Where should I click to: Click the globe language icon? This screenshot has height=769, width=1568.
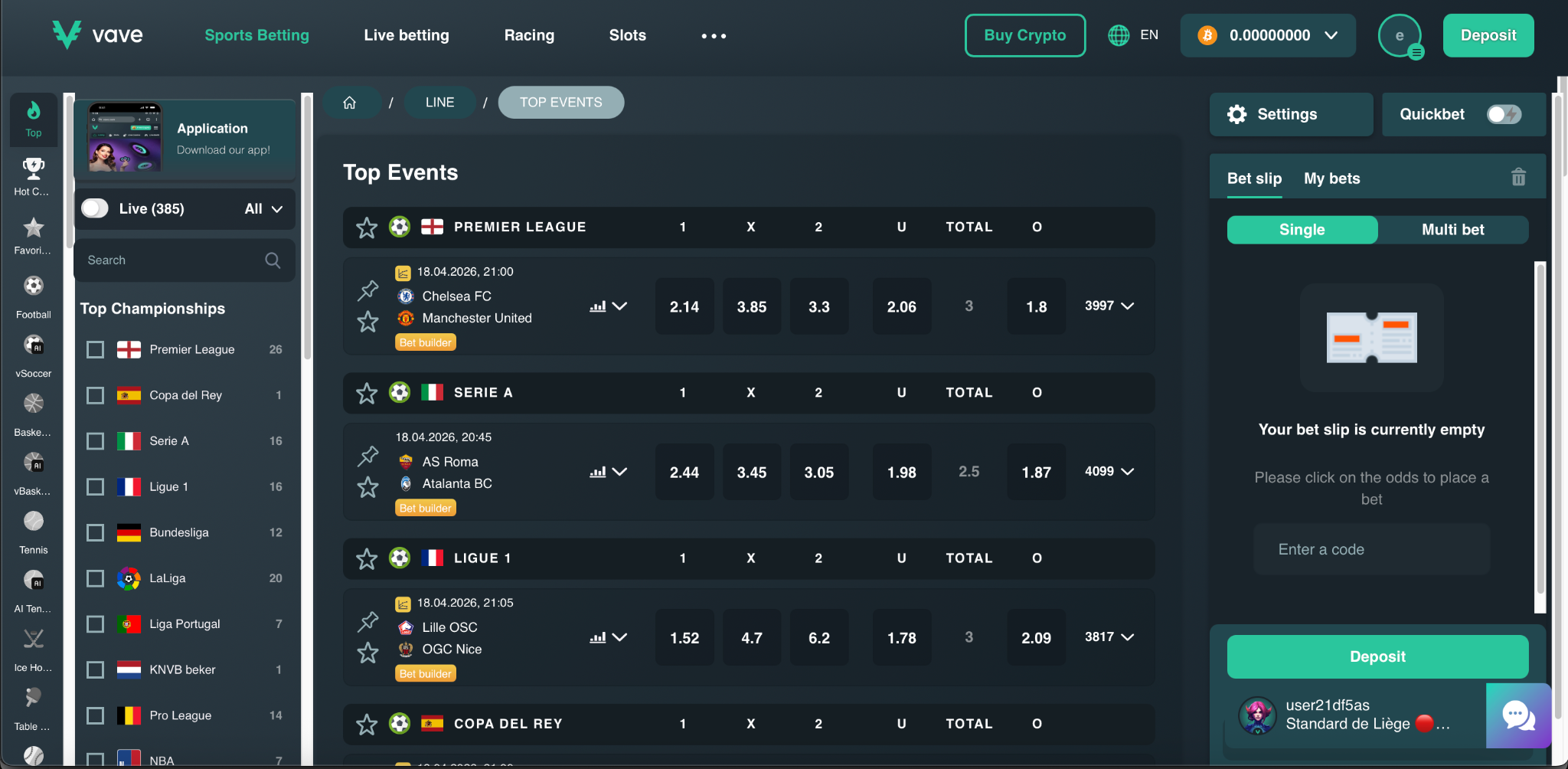1119,35
